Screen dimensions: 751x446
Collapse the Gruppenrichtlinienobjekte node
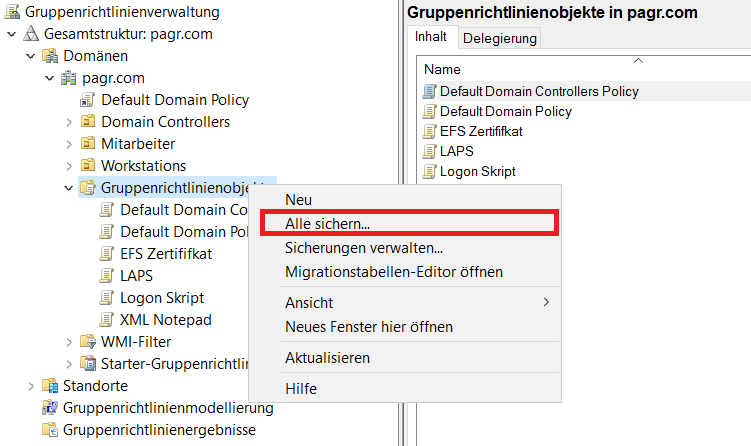(x=68, y=188)
